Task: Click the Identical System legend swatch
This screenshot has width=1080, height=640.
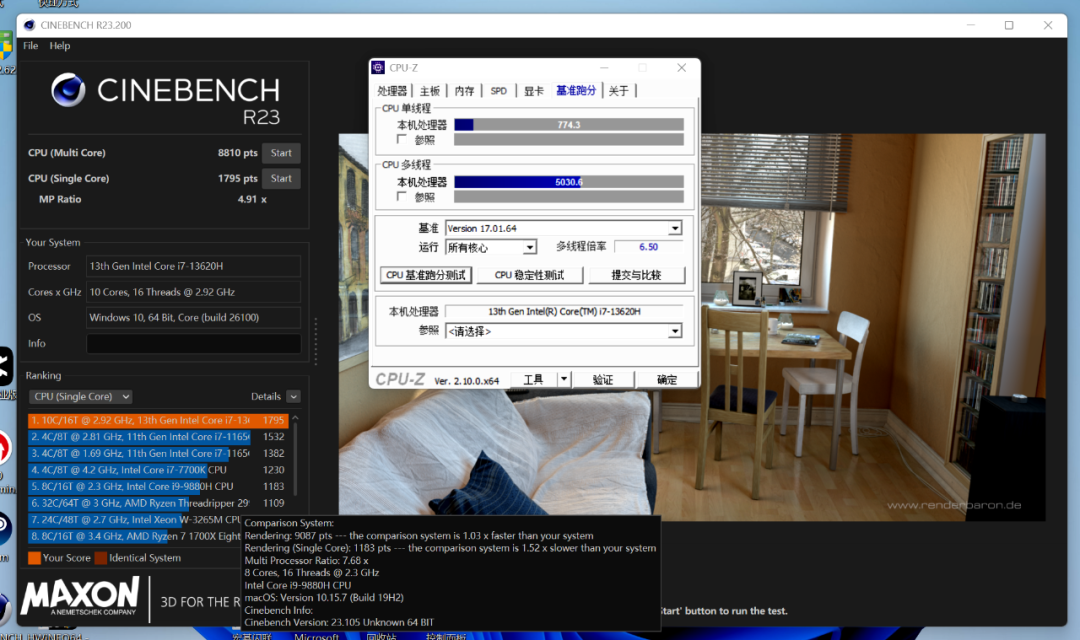Action: [101, 558]
